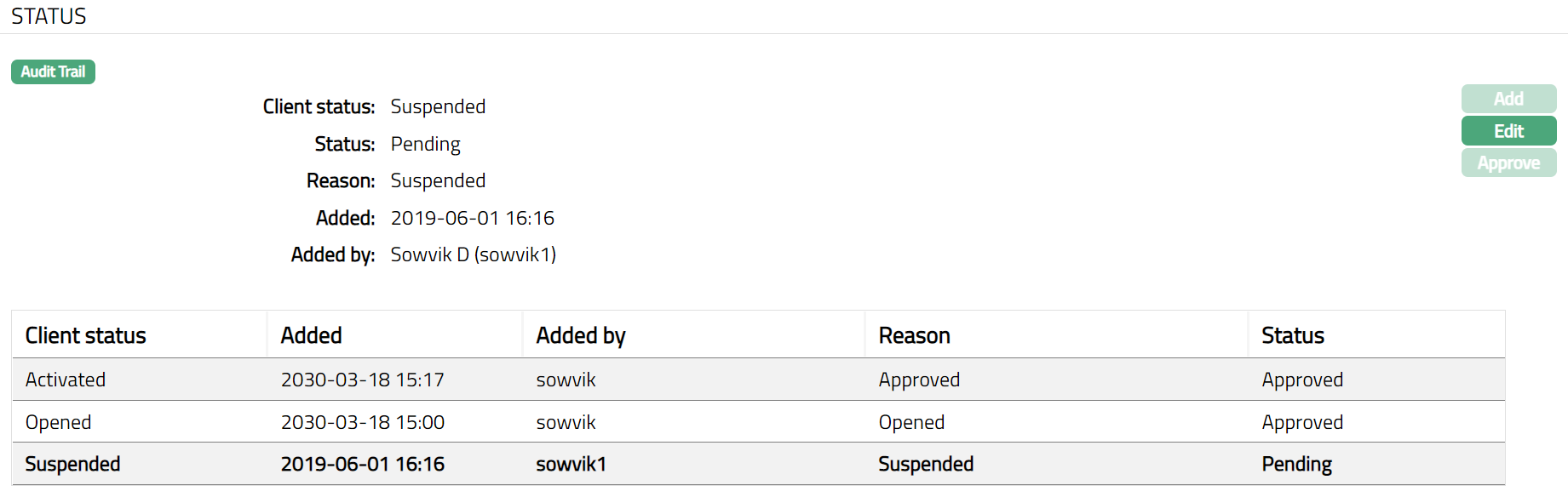Image resolution: width=1568 pixels, height=497 pixels.
Task: Sort by Client status column header
Action: coord(85,335)
